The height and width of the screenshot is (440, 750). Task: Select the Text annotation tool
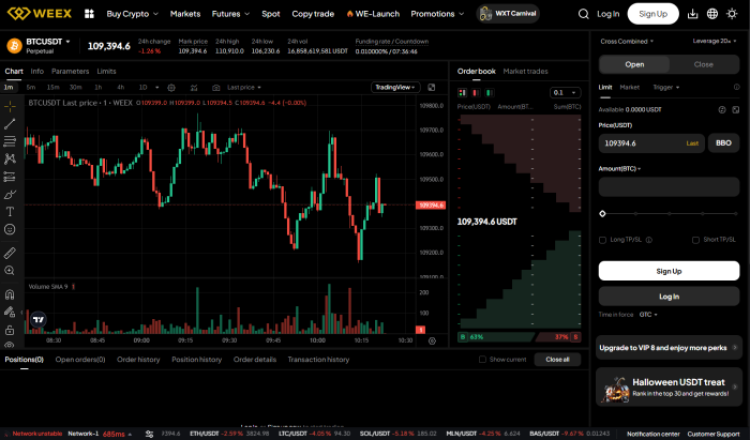click(10, 211)
